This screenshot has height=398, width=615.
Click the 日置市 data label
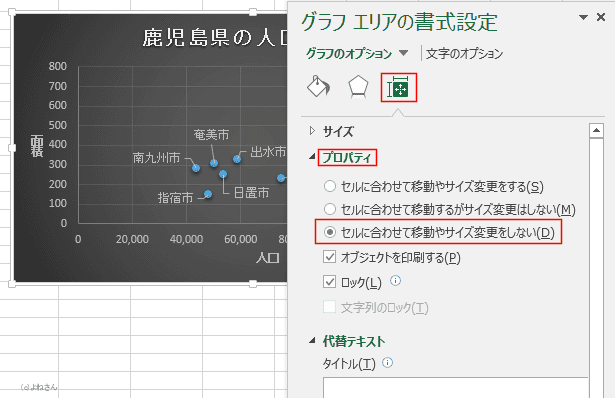[x=251, y=193]
